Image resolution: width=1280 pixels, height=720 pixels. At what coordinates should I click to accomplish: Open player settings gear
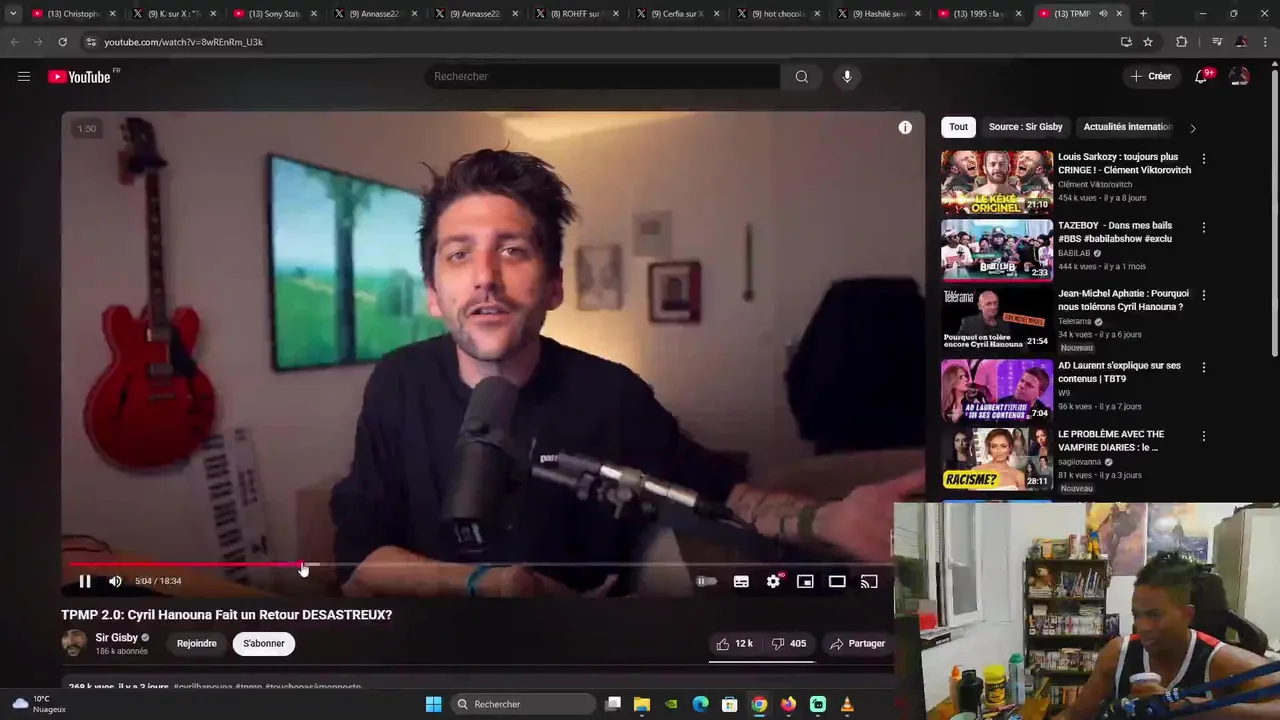tap(774, 581)
